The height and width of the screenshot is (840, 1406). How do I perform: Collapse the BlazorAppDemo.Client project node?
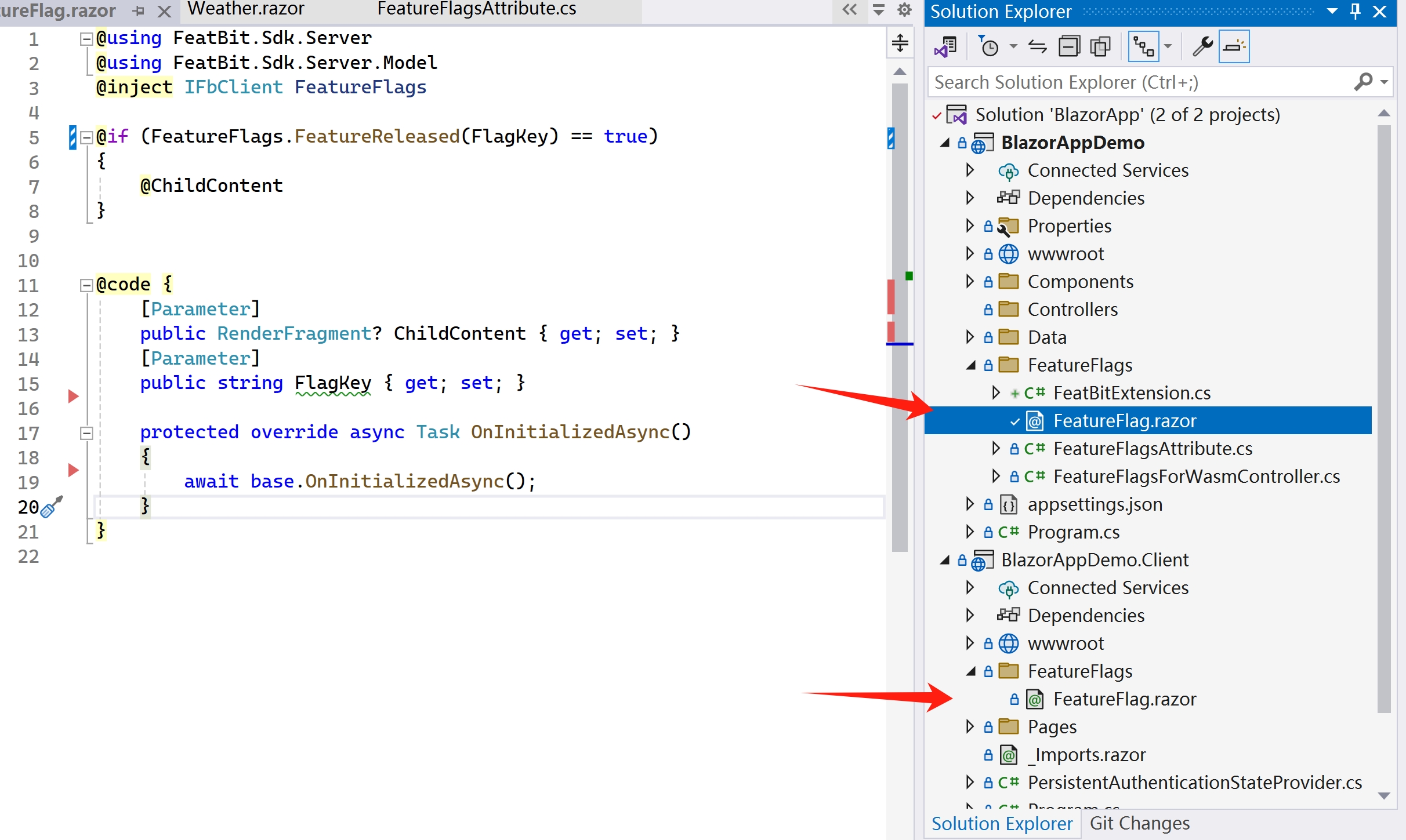945,560
